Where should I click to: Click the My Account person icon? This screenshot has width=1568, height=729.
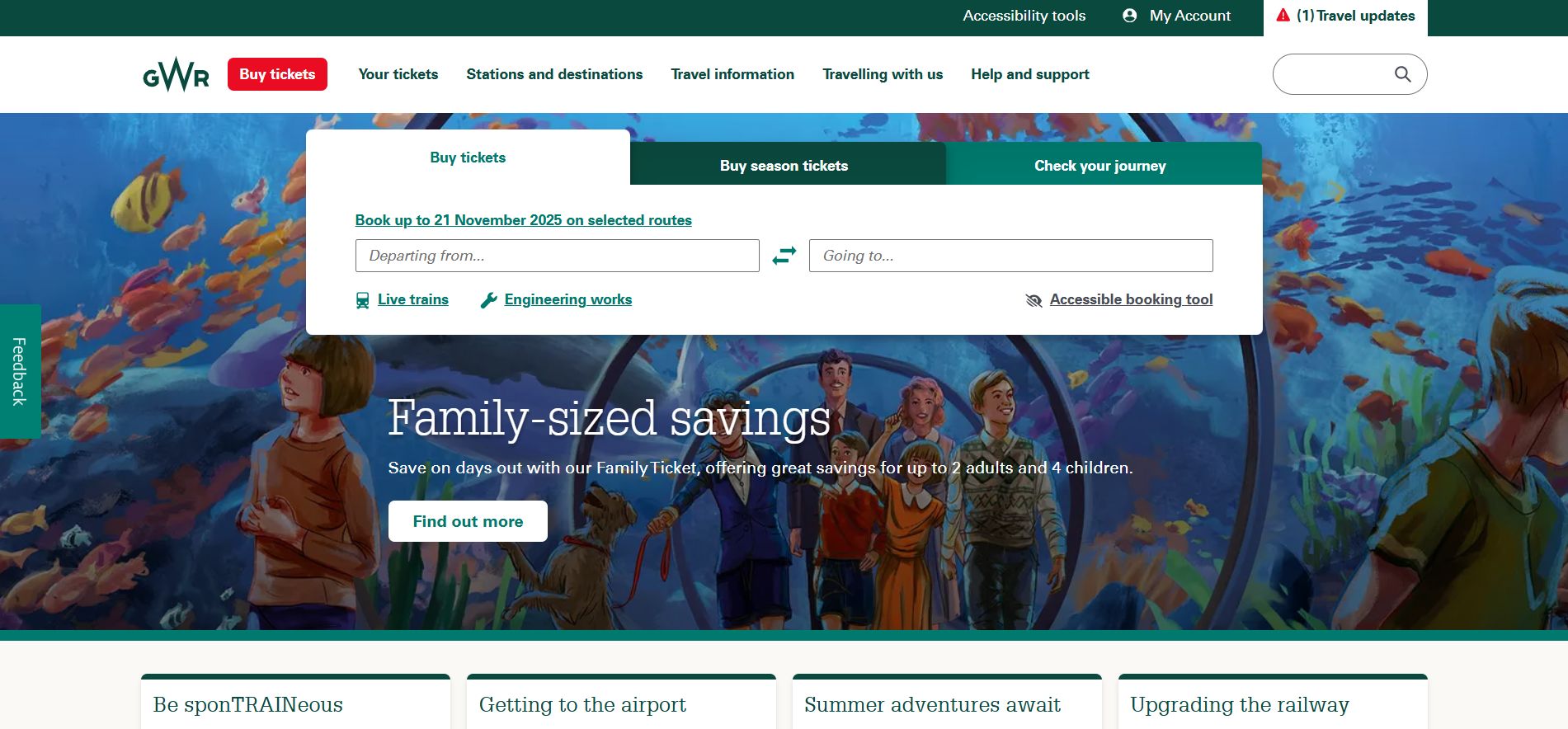pos(1130,16)
